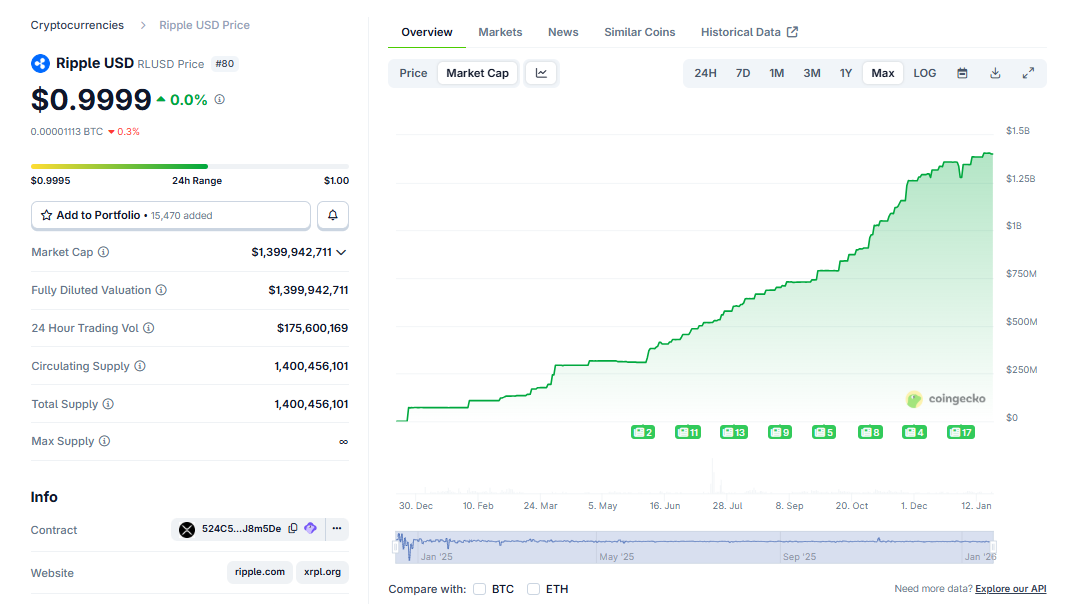Open the Explore our API link

1010,589
